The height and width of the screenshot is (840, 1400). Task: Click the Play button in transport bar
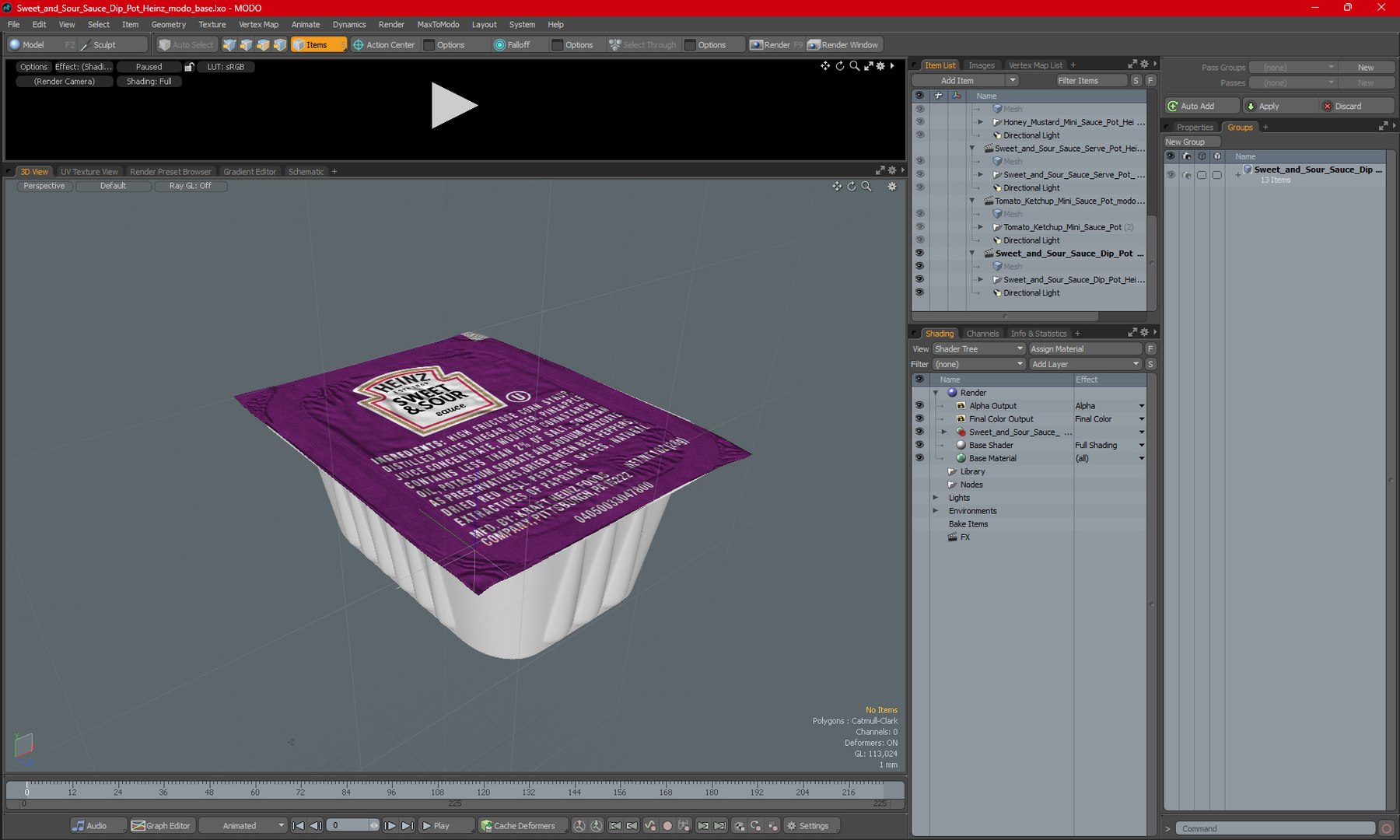[x=446, y=825]
